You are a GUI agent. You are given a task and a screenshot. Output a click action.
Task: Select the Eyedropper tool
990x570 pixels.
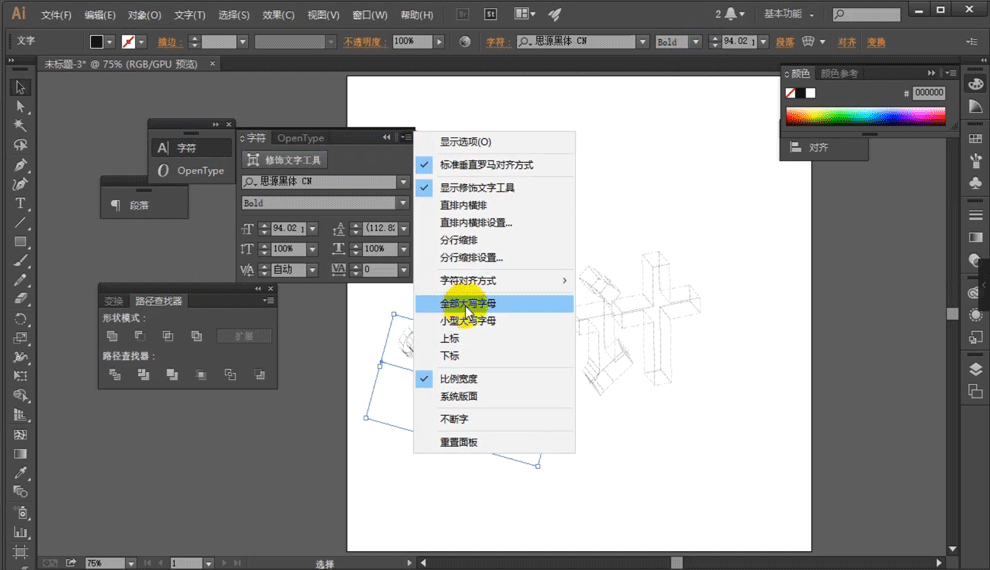click(20, 473)
